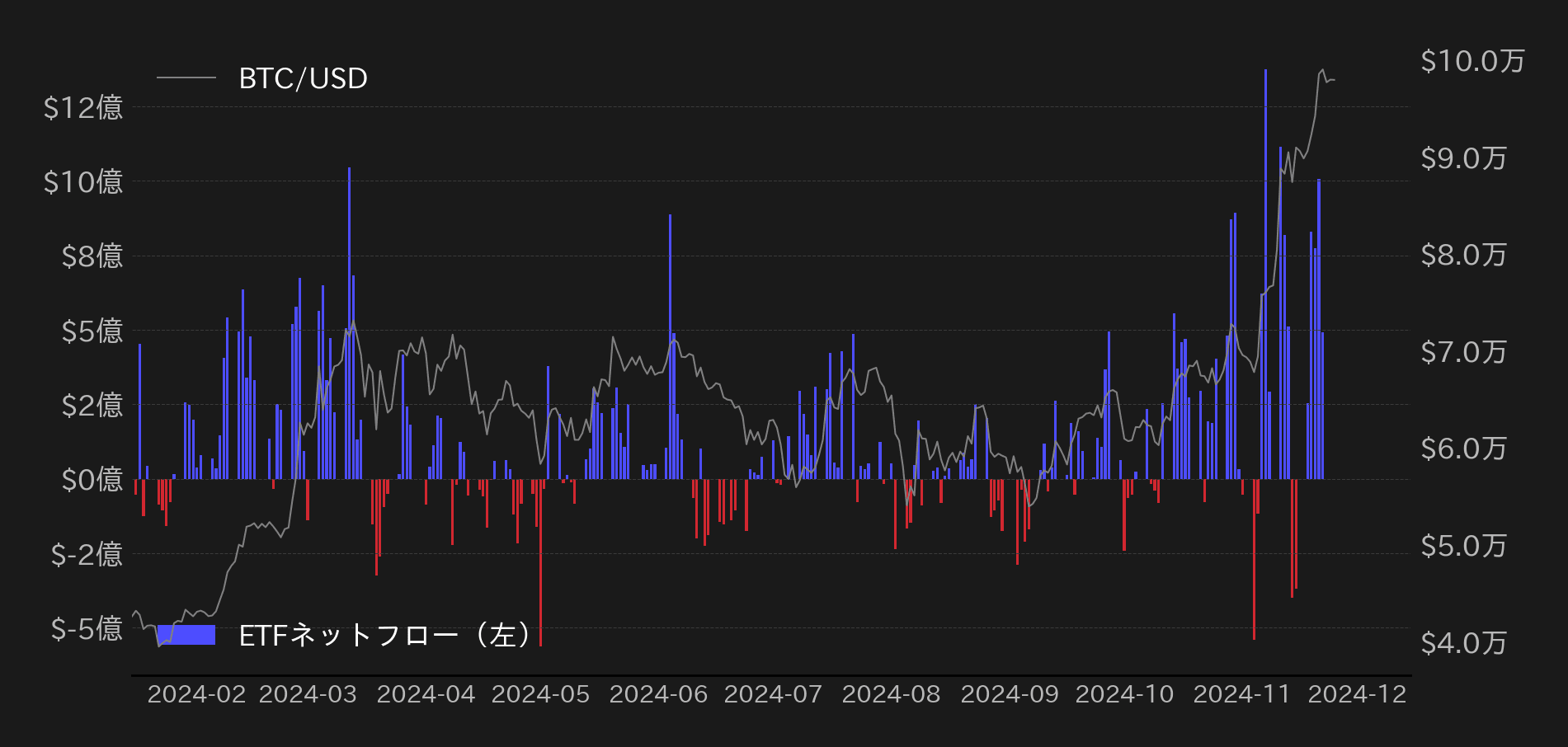Click the tallest blue bar in March

349,322
